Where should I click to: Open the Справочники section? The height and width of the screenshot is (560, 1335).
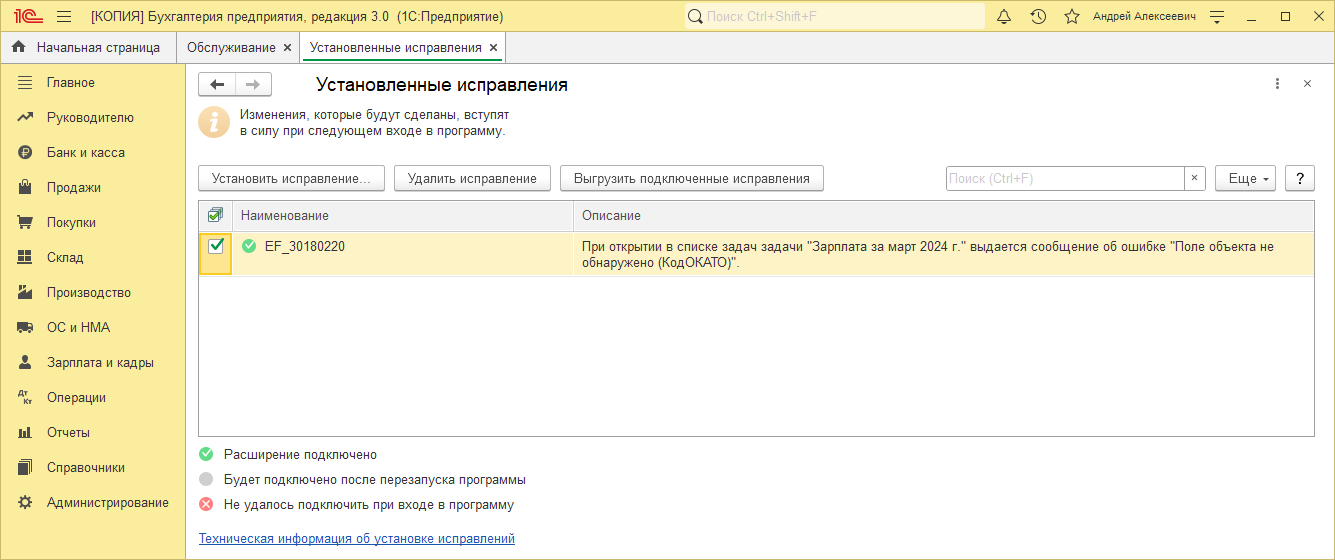click(92, 467)
